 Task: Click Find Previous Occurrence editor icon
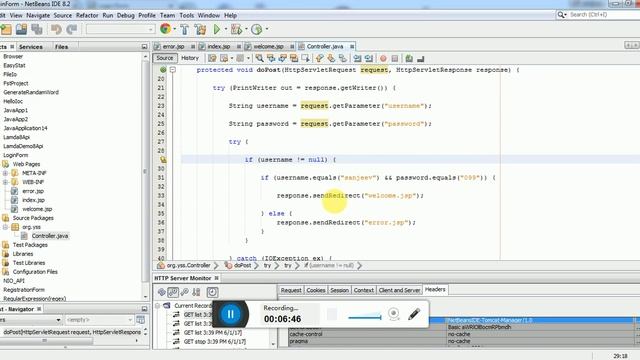pyautogui.click(x=271, y=58)
